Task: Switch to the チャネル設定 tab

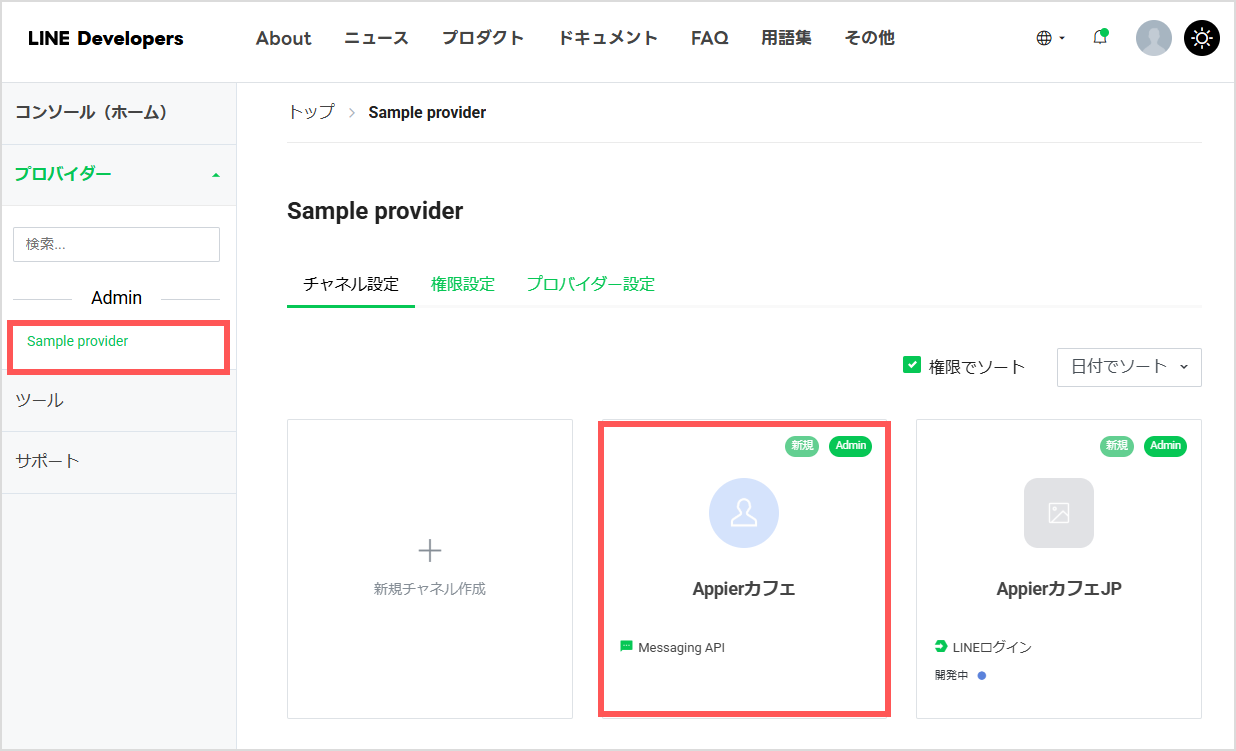Action: click(351, 284)
